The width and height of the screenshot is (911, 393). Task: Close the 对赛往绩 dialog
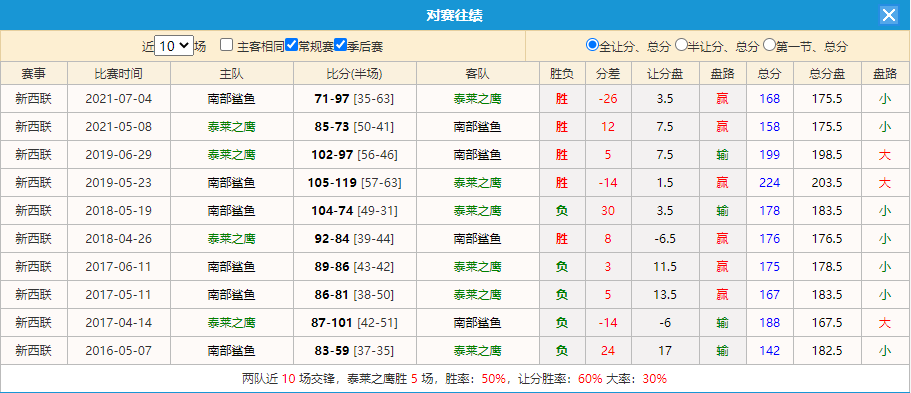coord(888,15)
